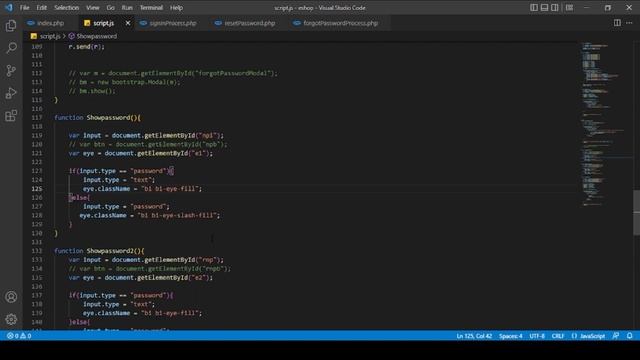
Task: Open the Customize Layout icon
Action: 569,7
